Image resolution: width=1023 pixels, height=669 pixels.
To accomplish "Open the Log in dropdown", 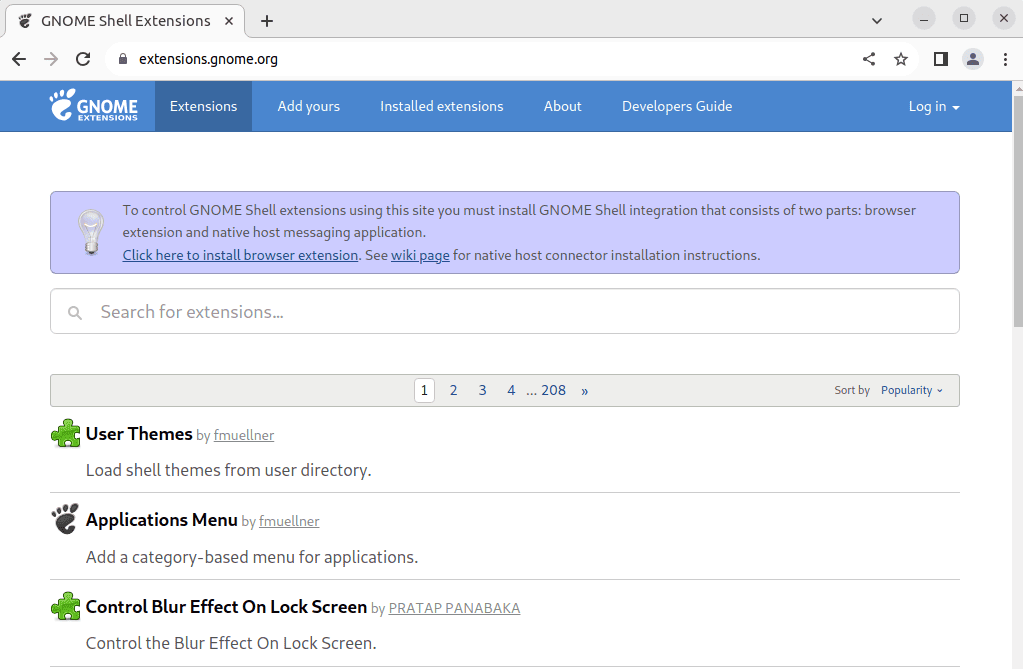I will pos(932,106).
